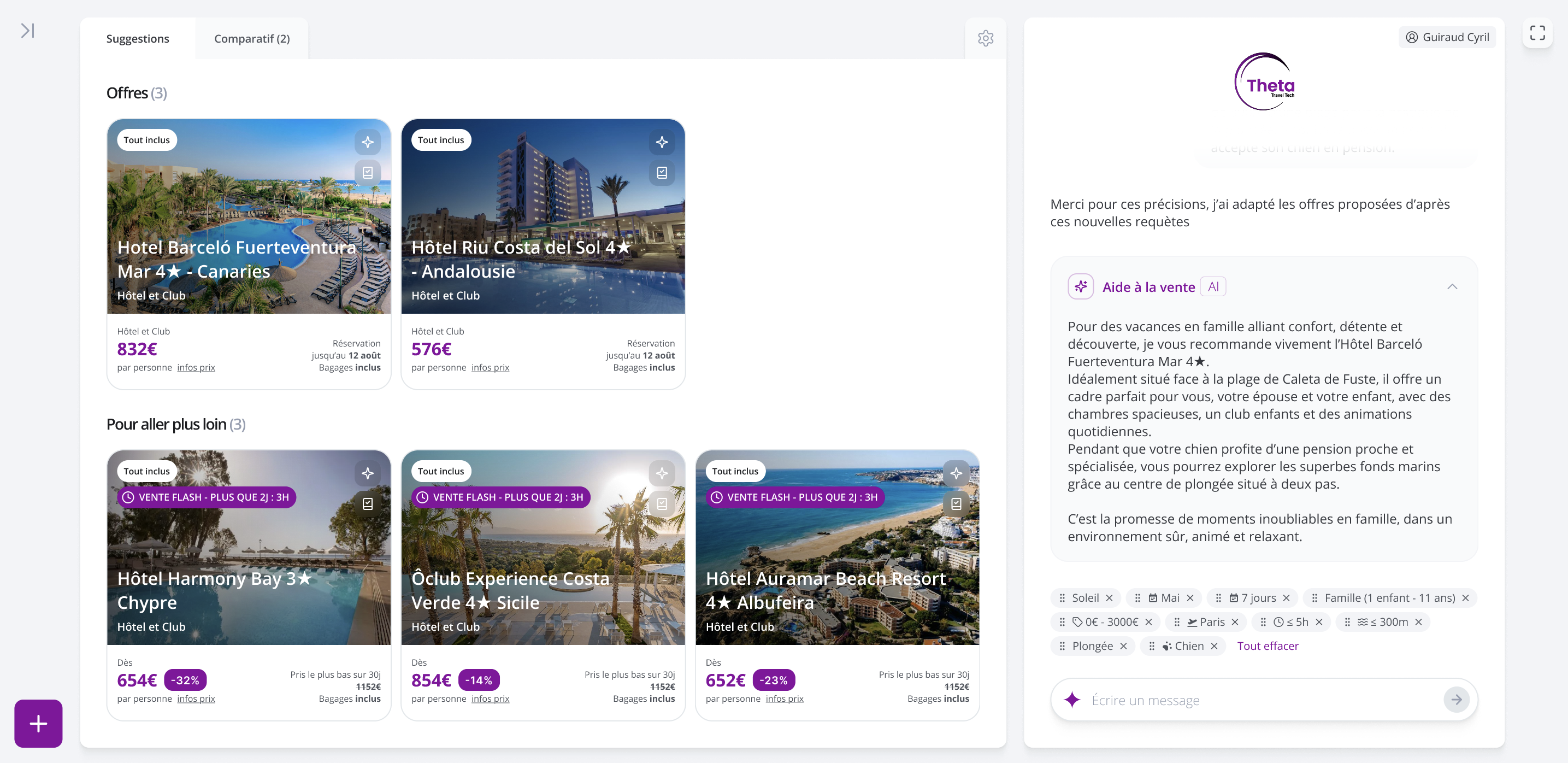Image resolution: width=1568 pixels, height=763 pixels.
Task: Remove the 7 jours filter tag
Action: pyautogui.click(x=1286, y=598)
